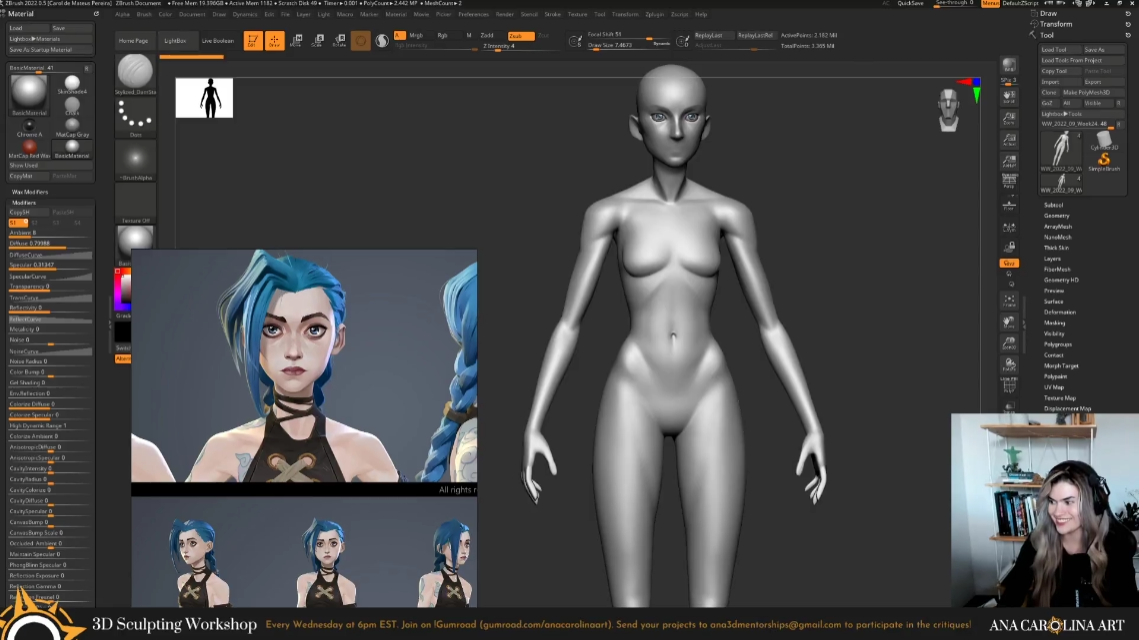Viewport: 1139px width, 640px height.
Task: Select the BasicMaterial sphere
Action: coord(29,93)
